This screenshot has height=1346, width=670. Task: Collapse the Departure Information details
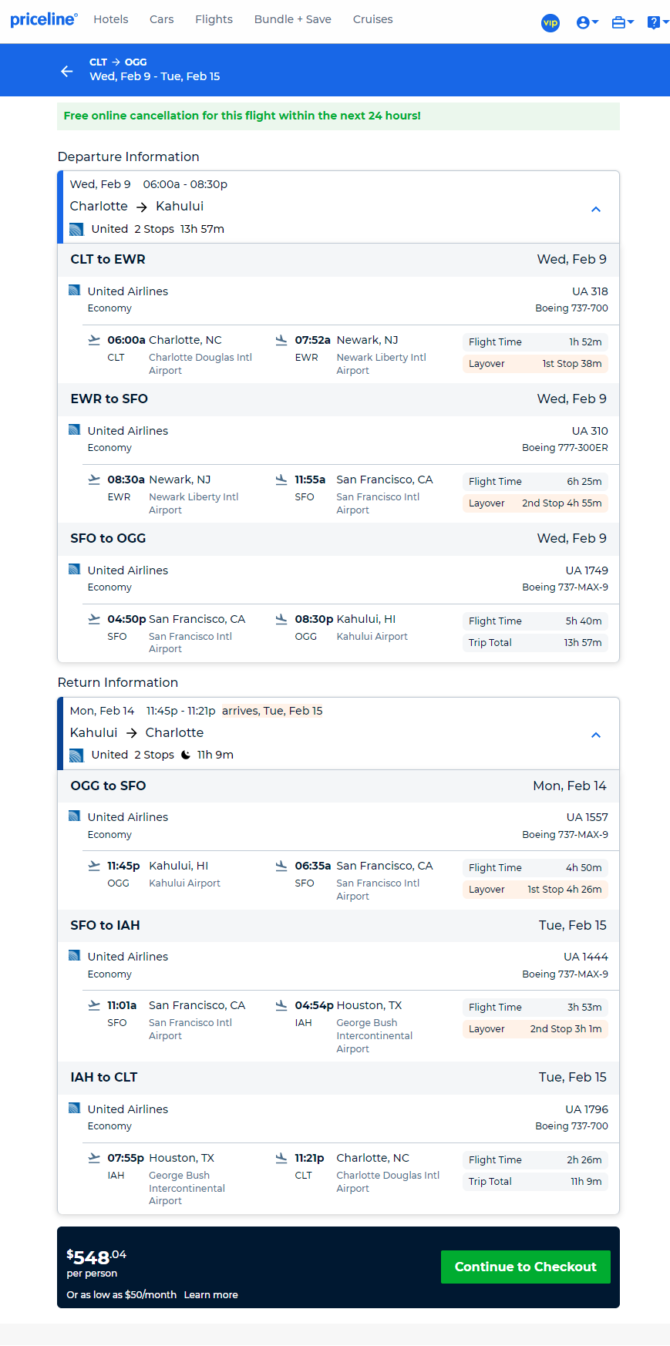pyautogui.click(x=596, y=209)
